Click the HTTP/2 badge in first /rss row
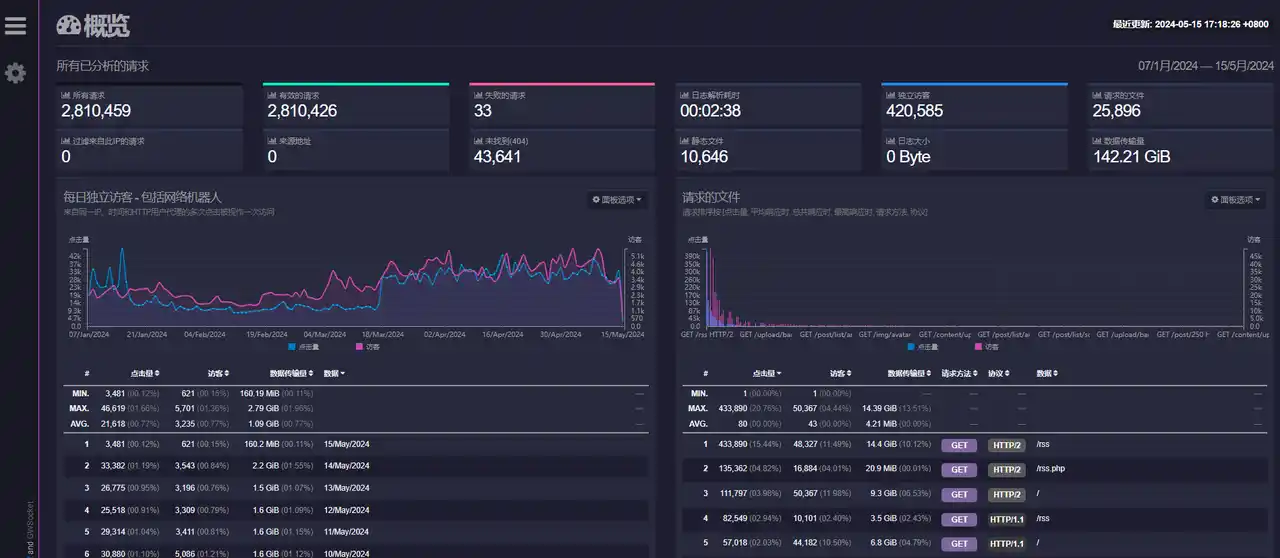This screenshot has height=558, width=1280. click(x=1006, y=445)
